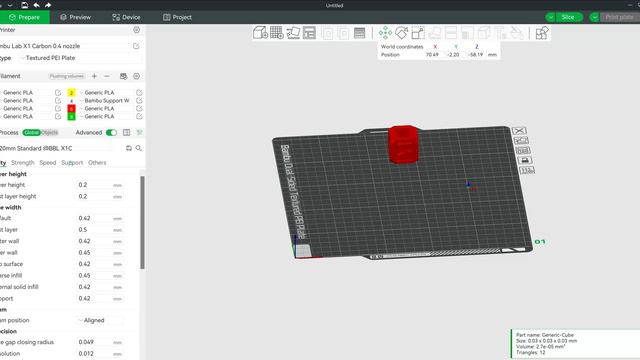Edit the Bambu Lab X1 Carbon printer preset

coord(136,46)
